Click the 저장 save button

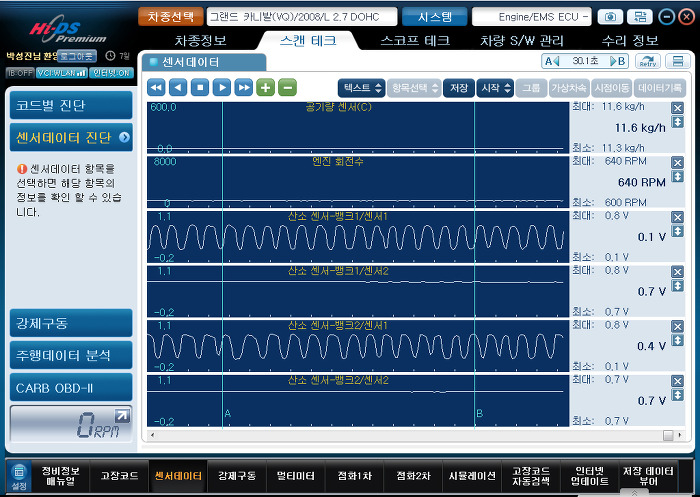458,88
